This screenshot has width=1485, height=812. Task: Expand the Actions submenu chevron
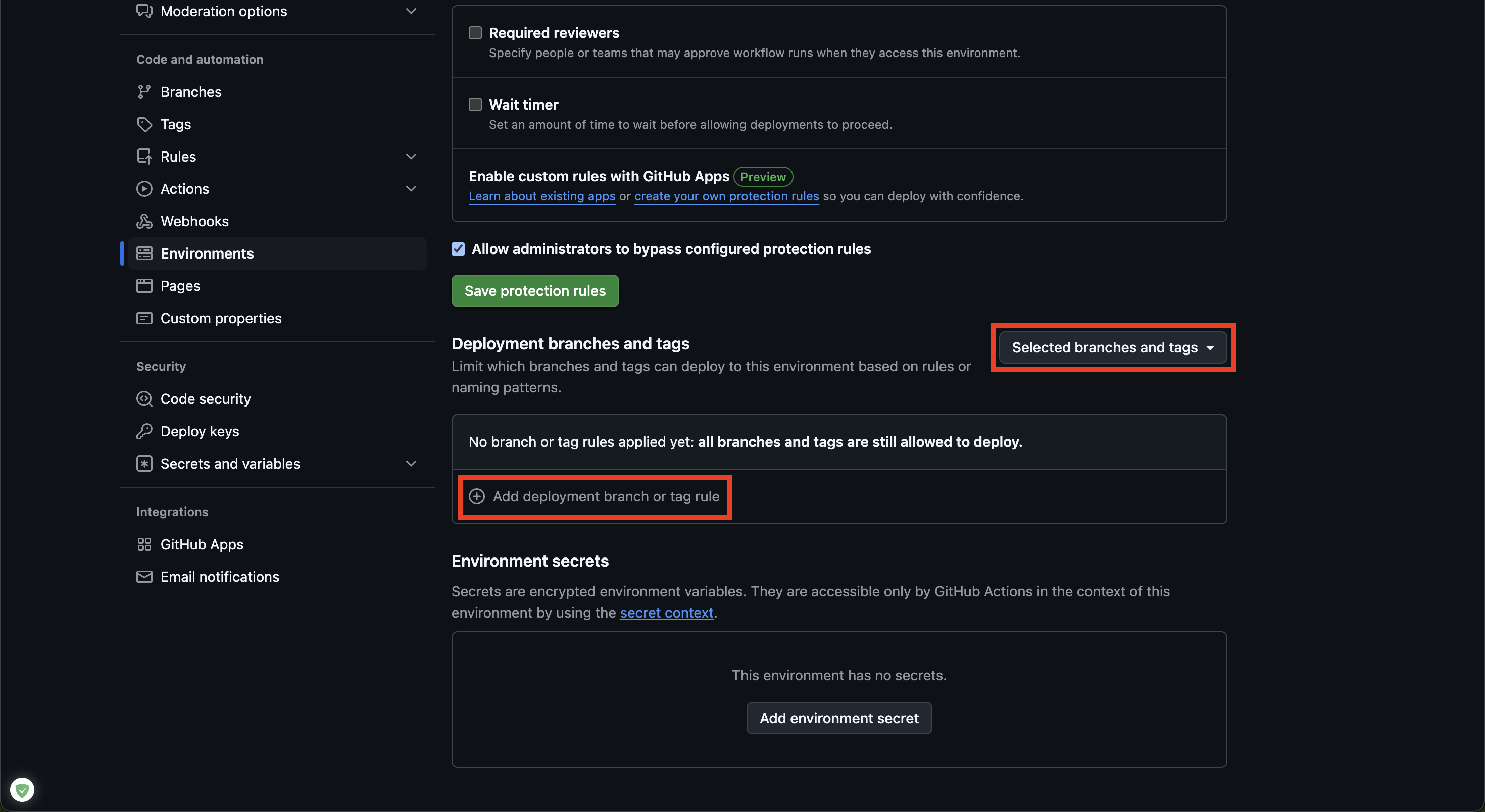pos(411,188)
